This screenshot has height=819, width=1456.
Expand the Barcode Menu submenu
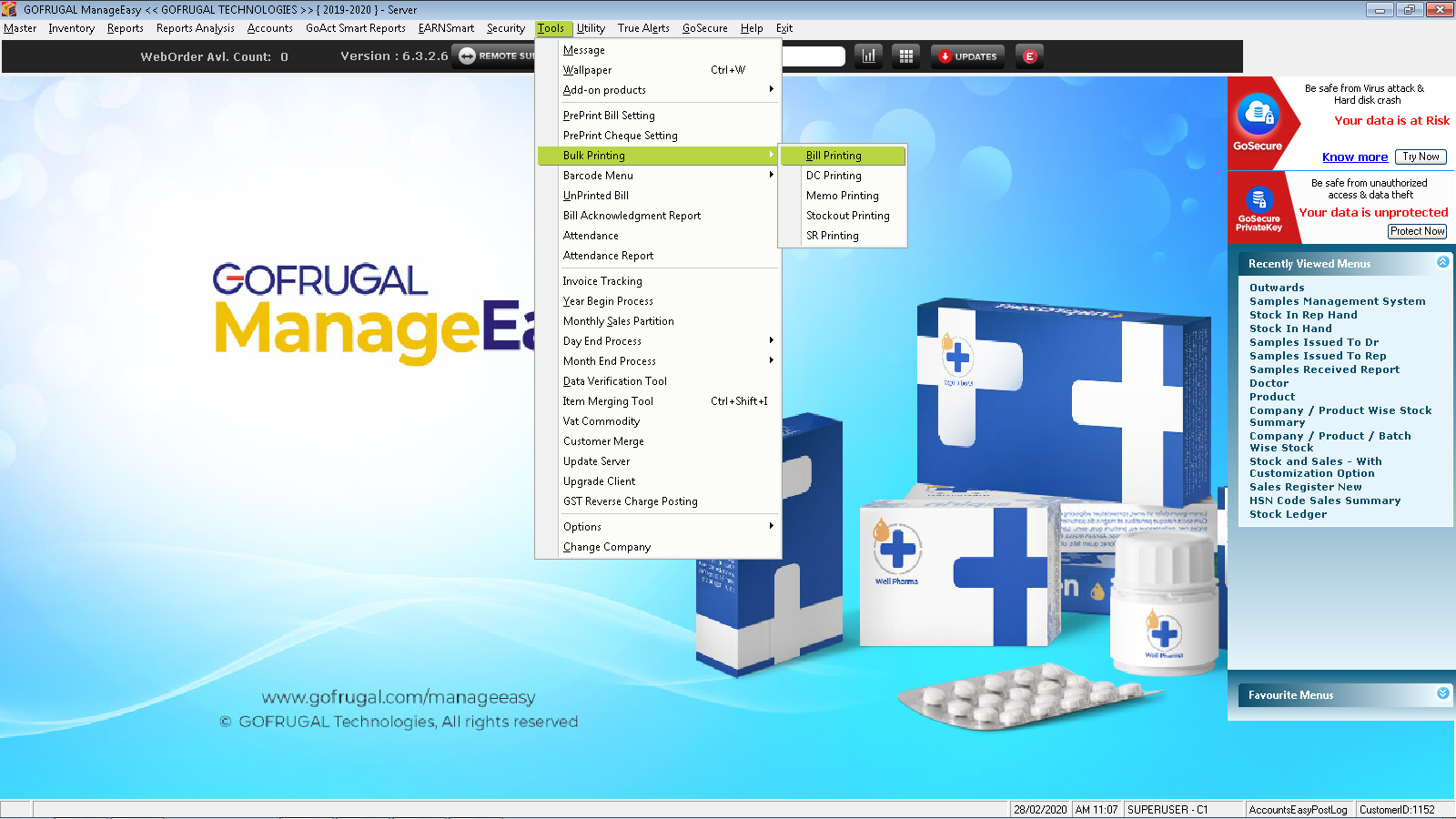tap(660, 176)
